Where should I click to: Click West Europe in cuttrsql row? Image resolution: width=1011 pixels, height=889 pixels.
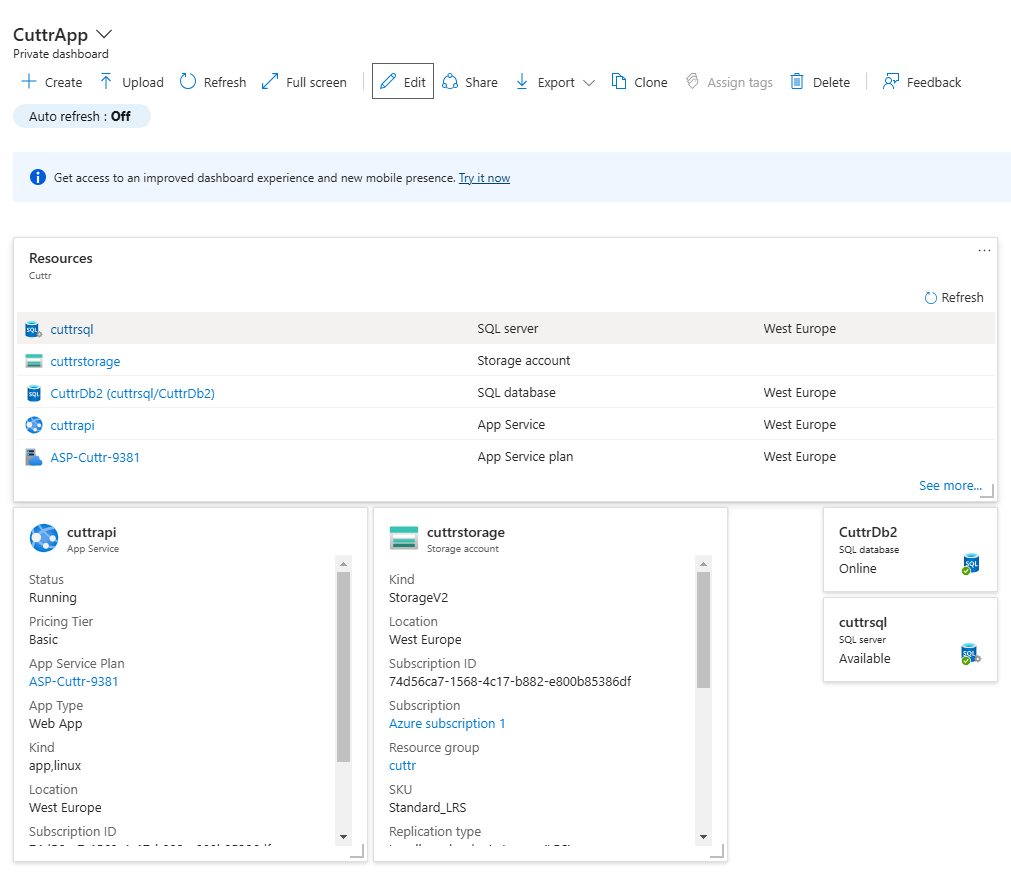coord(800,329)
